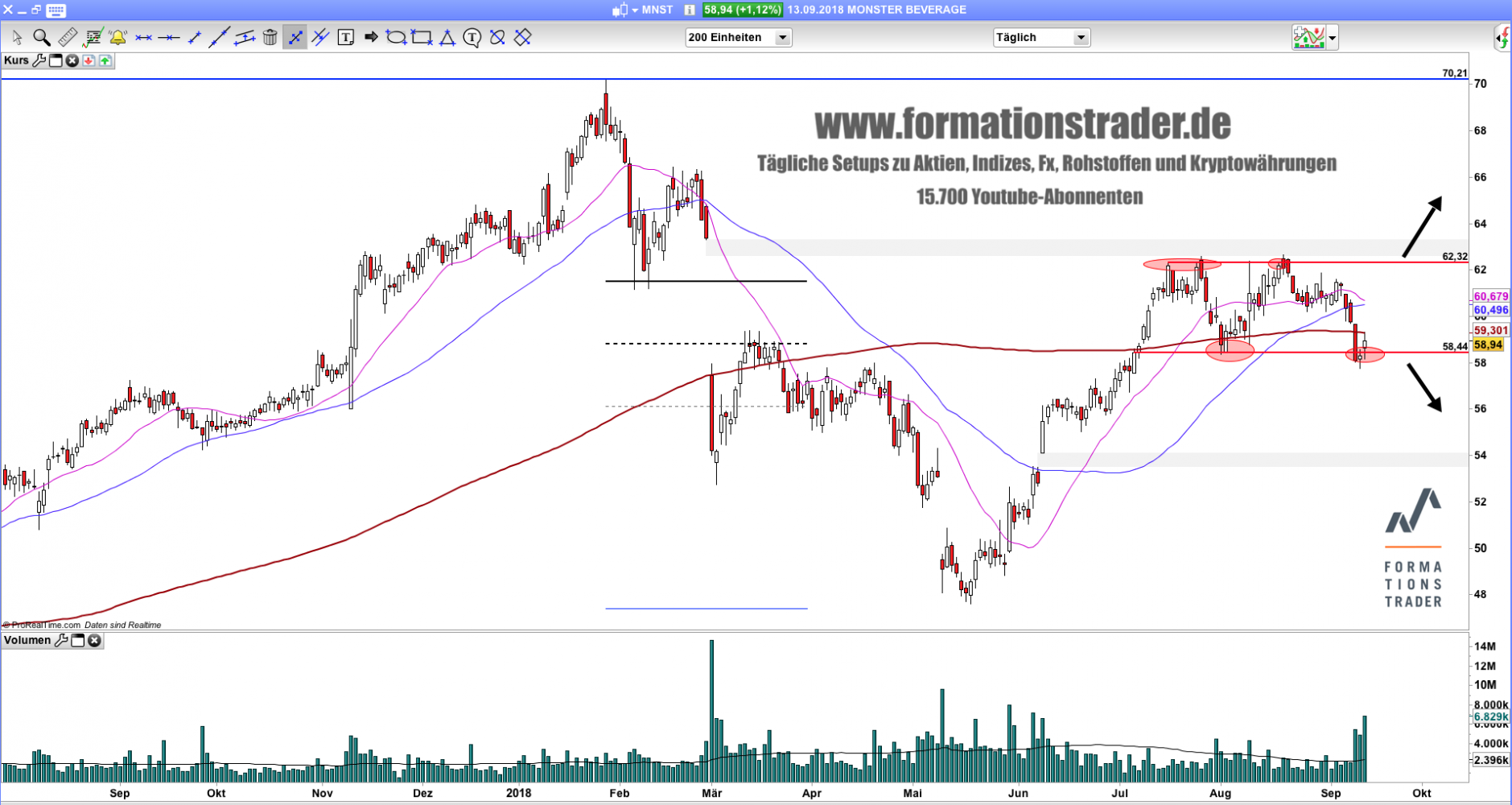This screenshot has height=805, width=1512.
Task: Select the magnifier zoom tool
Action: tap(42, 37)
